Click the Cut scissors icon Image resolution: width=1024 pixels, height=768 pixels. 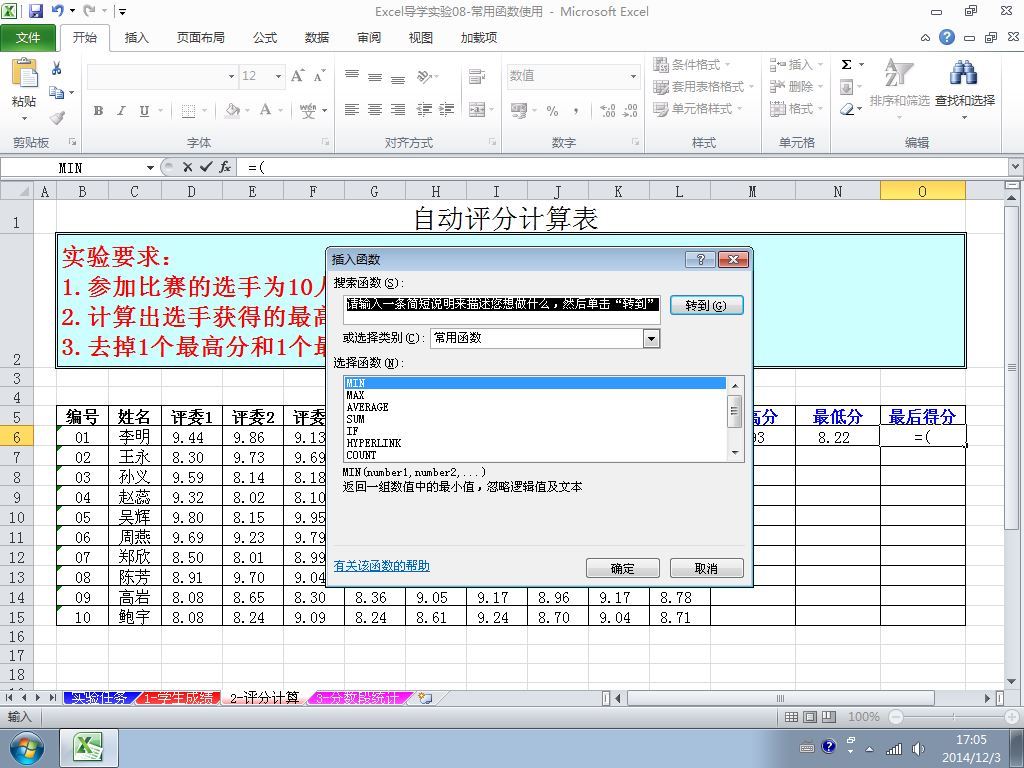click(x=57, y=68)
